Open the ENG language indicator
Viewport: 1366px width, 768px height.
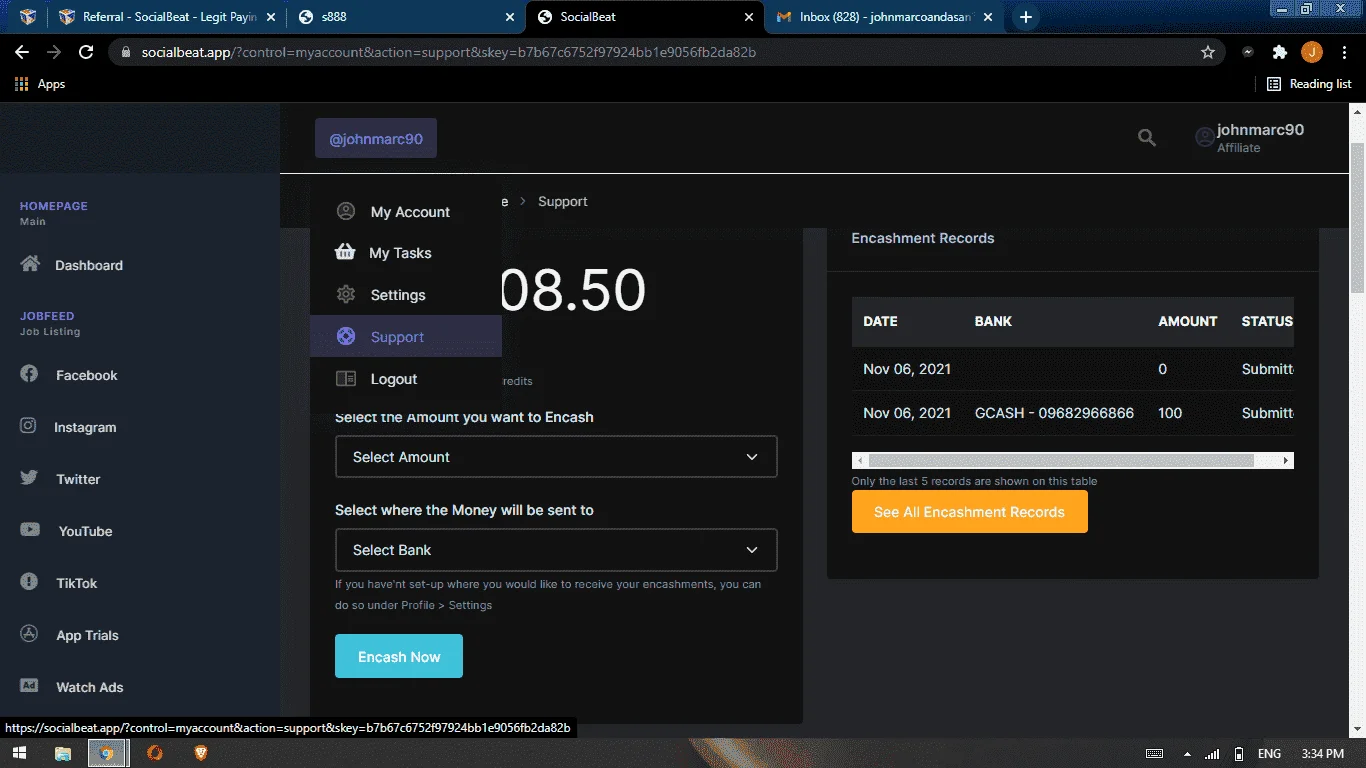click(1269, 754)
